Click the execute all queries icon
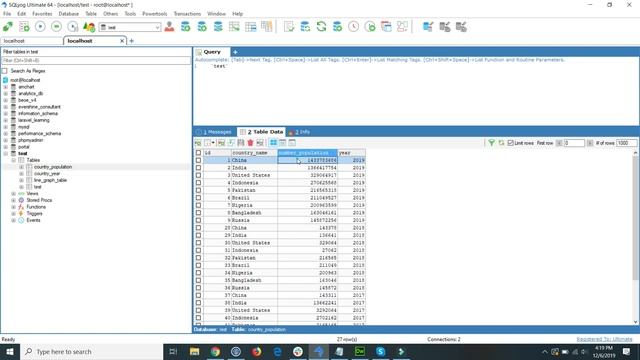Image resolution: width=640 pixels, height=360 pixels. pyautogui.click(x=56, y=27)
